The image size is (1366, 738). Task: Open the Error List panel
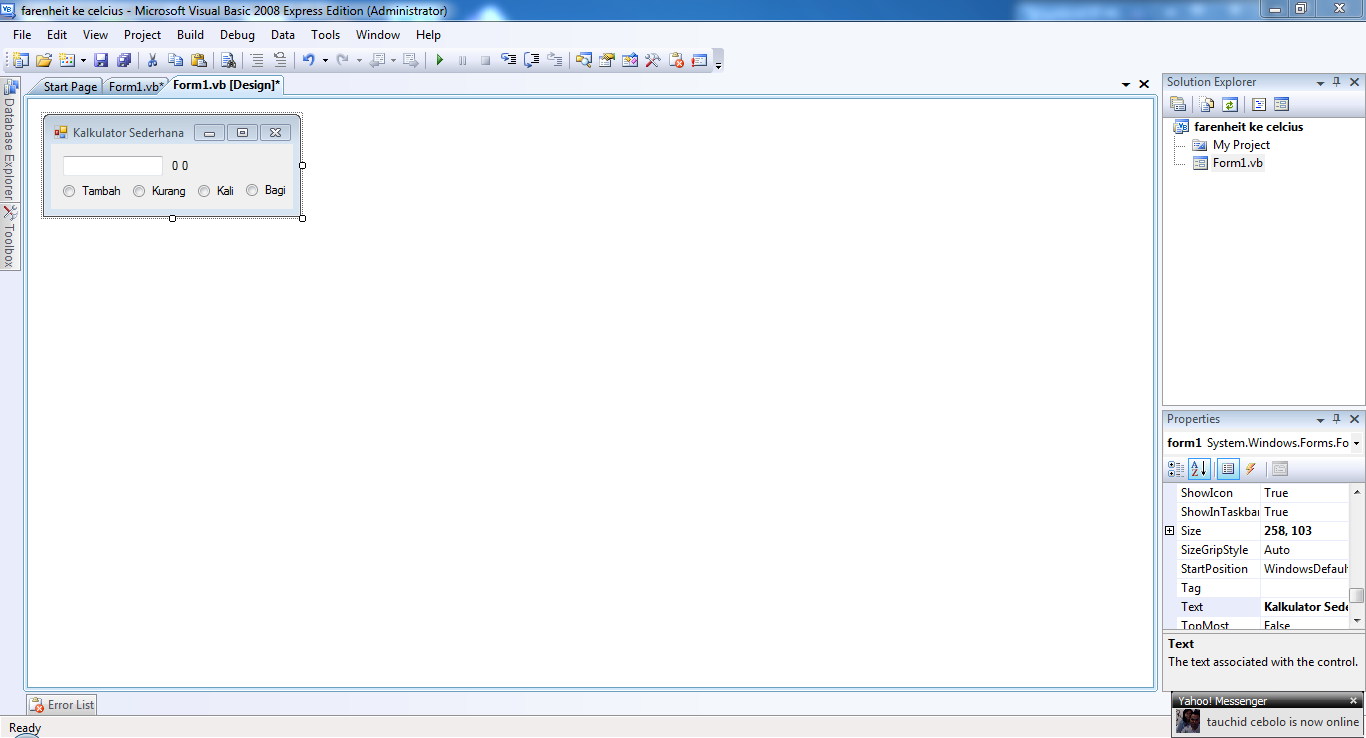click(x=61, y=704)
